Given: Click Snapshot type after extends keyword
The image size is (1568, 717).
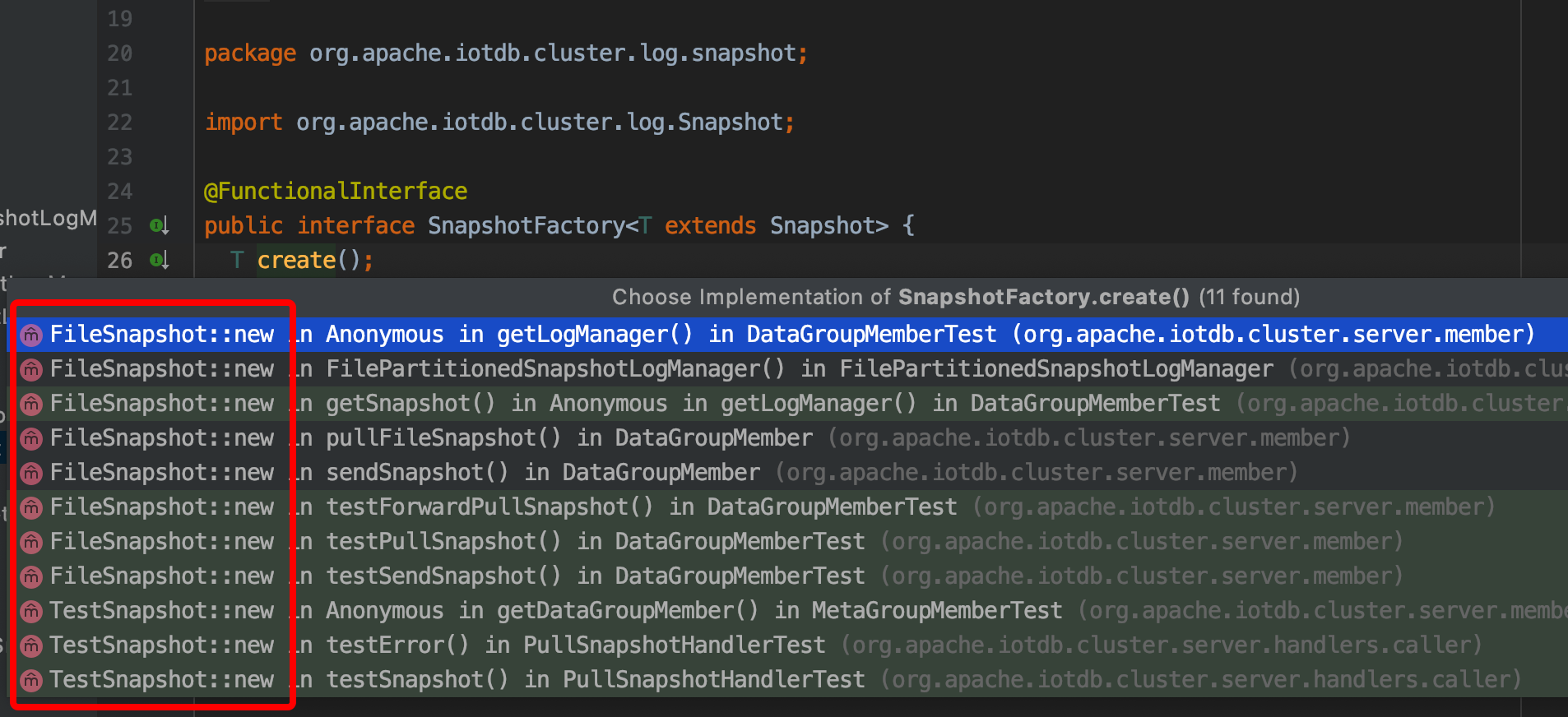Looking at the screenshot, I should pos(829,225).
